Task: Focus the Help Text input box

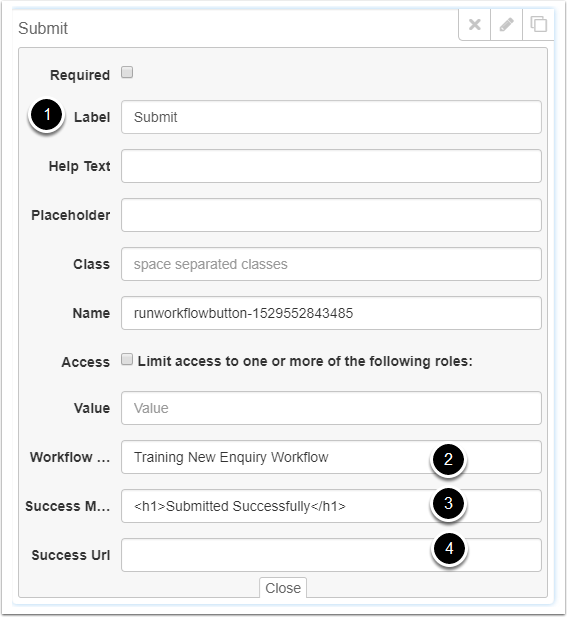Action: pyautogui.click(x=331, y=166)
